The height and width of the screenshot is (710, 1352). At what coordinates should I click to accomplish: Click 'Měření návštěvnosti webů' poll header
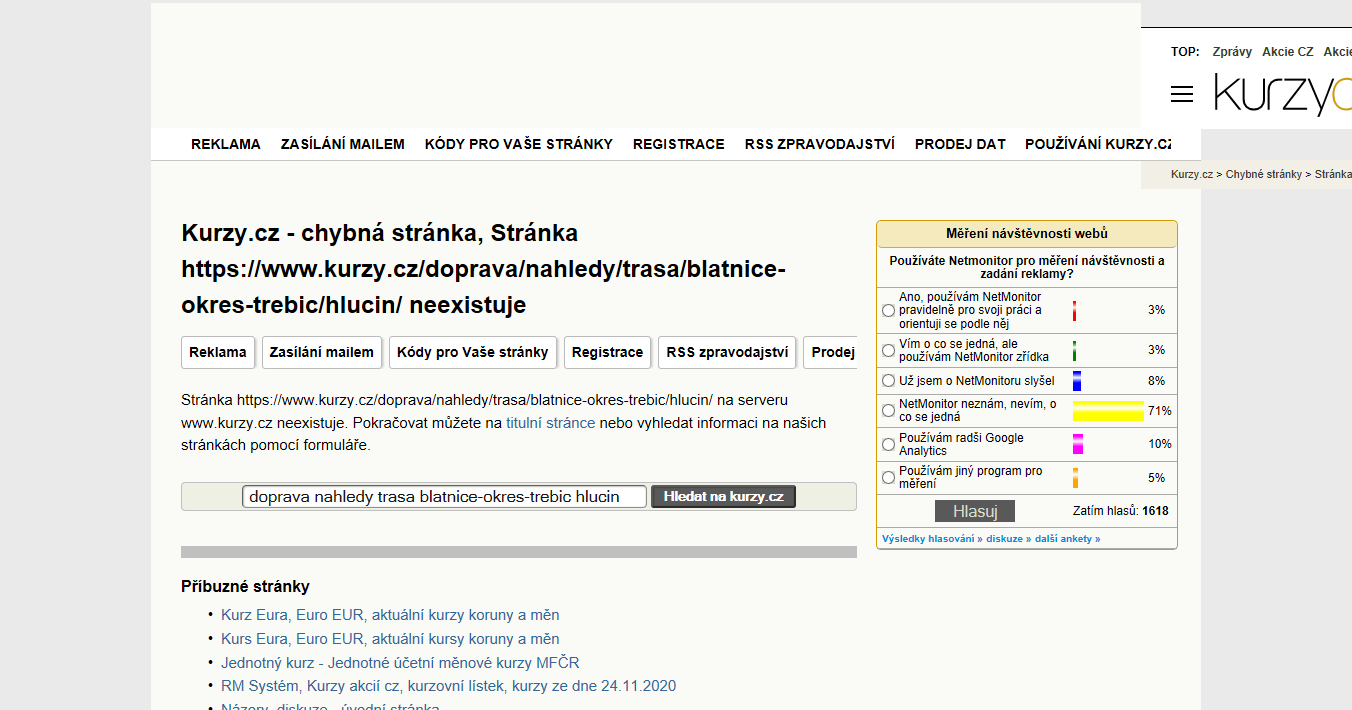point(1027,234)
